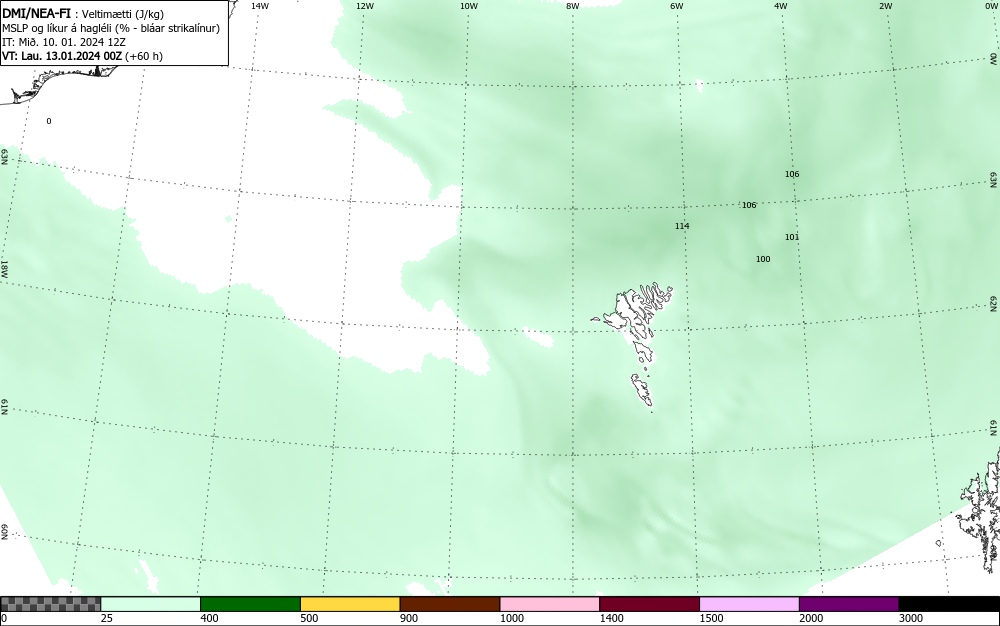Click the legend value 400
Image resolution: width=1000 pixels, height=626 pixels.
pos(209,618)
